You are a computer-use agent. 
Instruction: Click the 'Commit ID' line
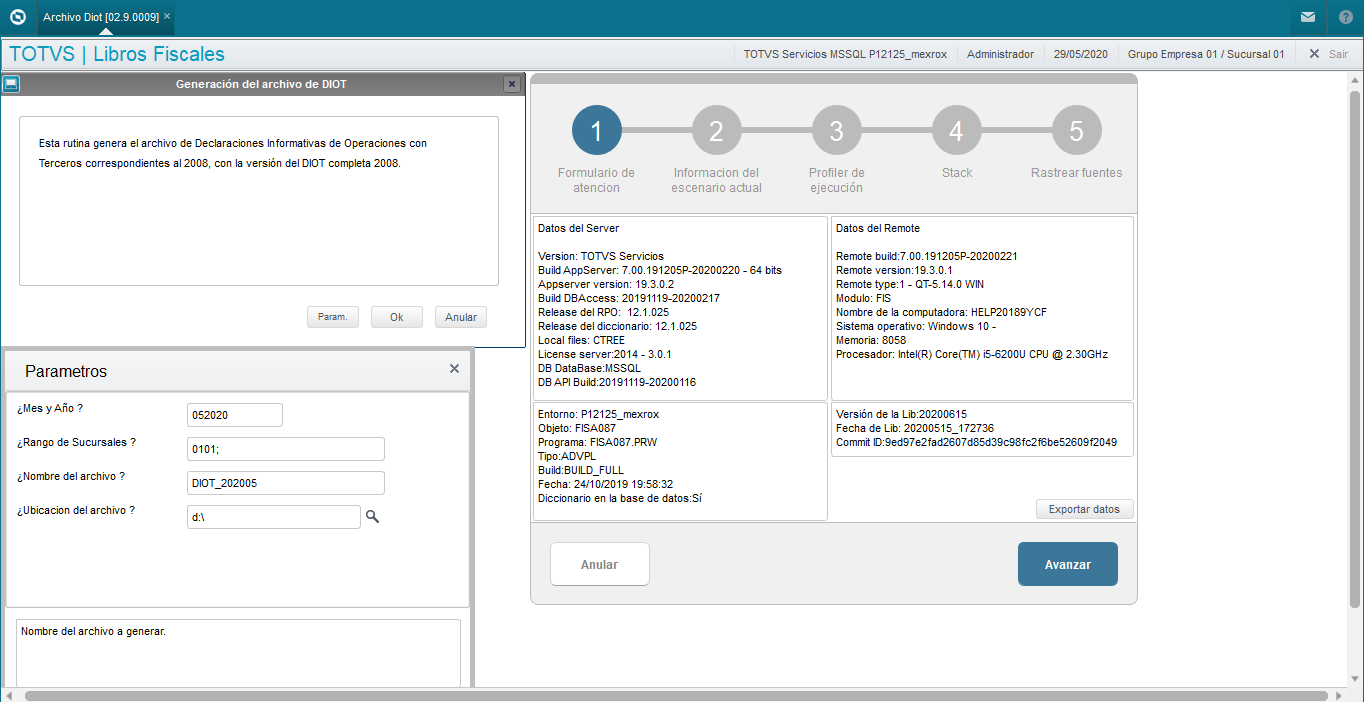point(976,442)
